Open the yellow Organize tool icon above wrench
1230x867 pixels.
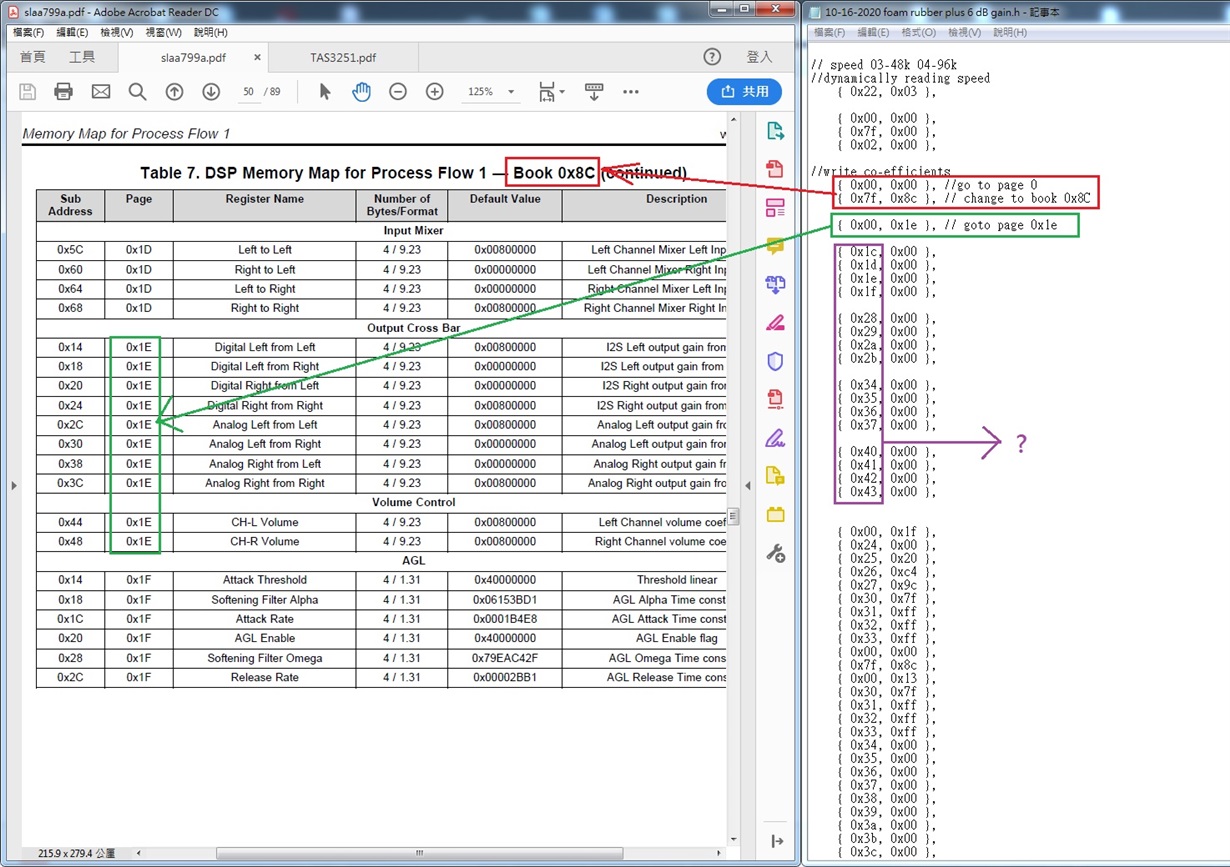pos(775,515)
